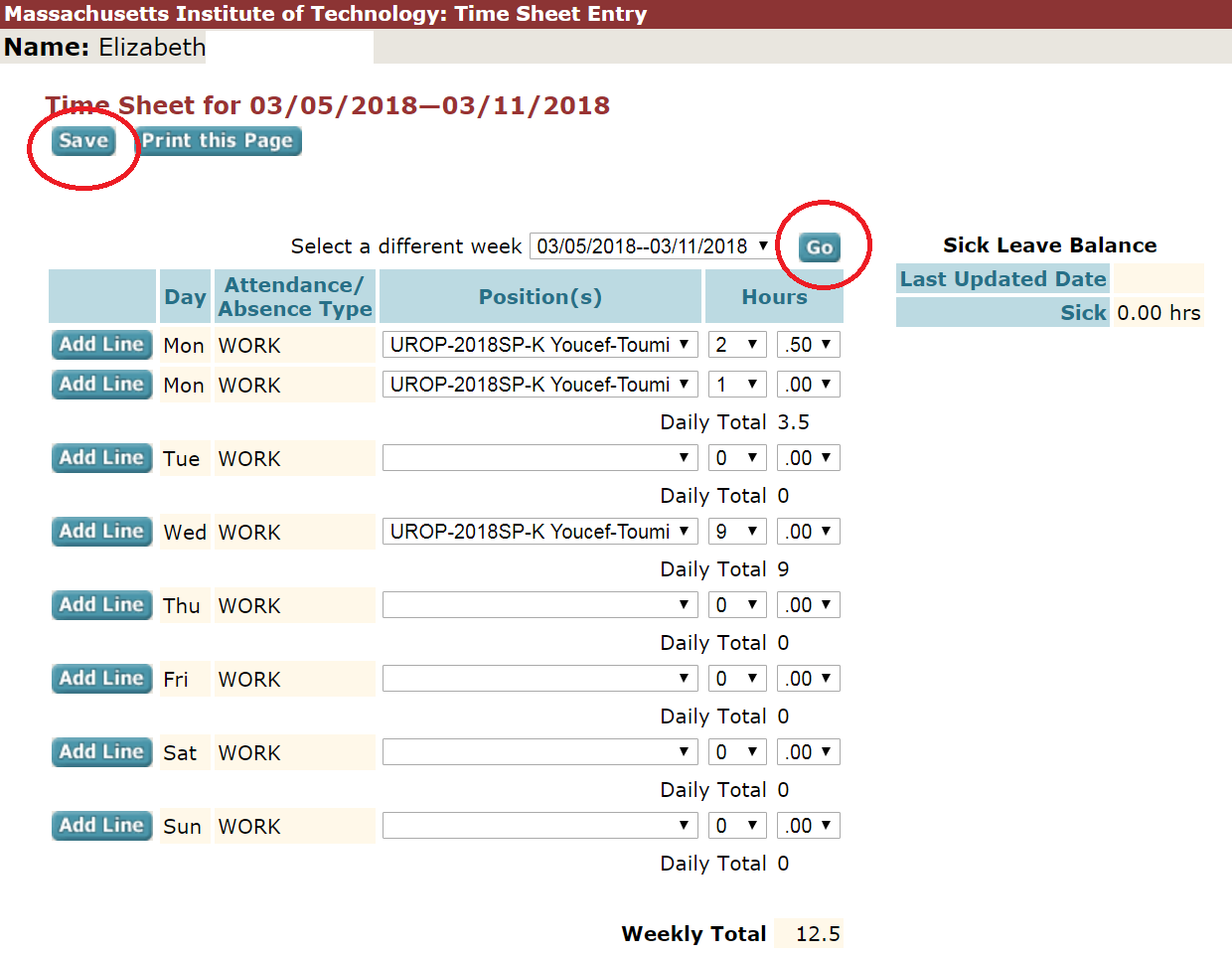This screenshot has width=1232, height=957.
Task: Add a line to the Tuesday row
Action: click(x=101, y=458)
